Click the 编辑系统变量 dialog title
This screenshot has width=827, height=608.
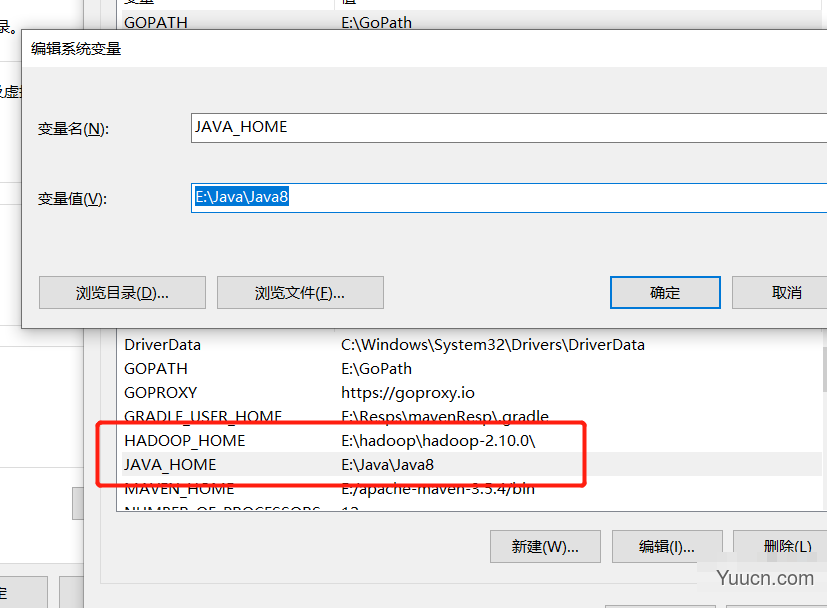[x=76, y=49]
